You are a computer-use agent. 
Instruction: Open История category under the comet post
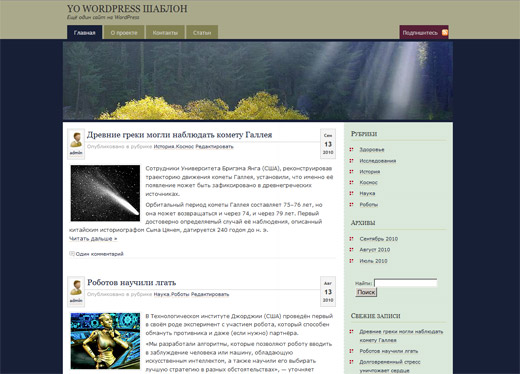point(164,146)
